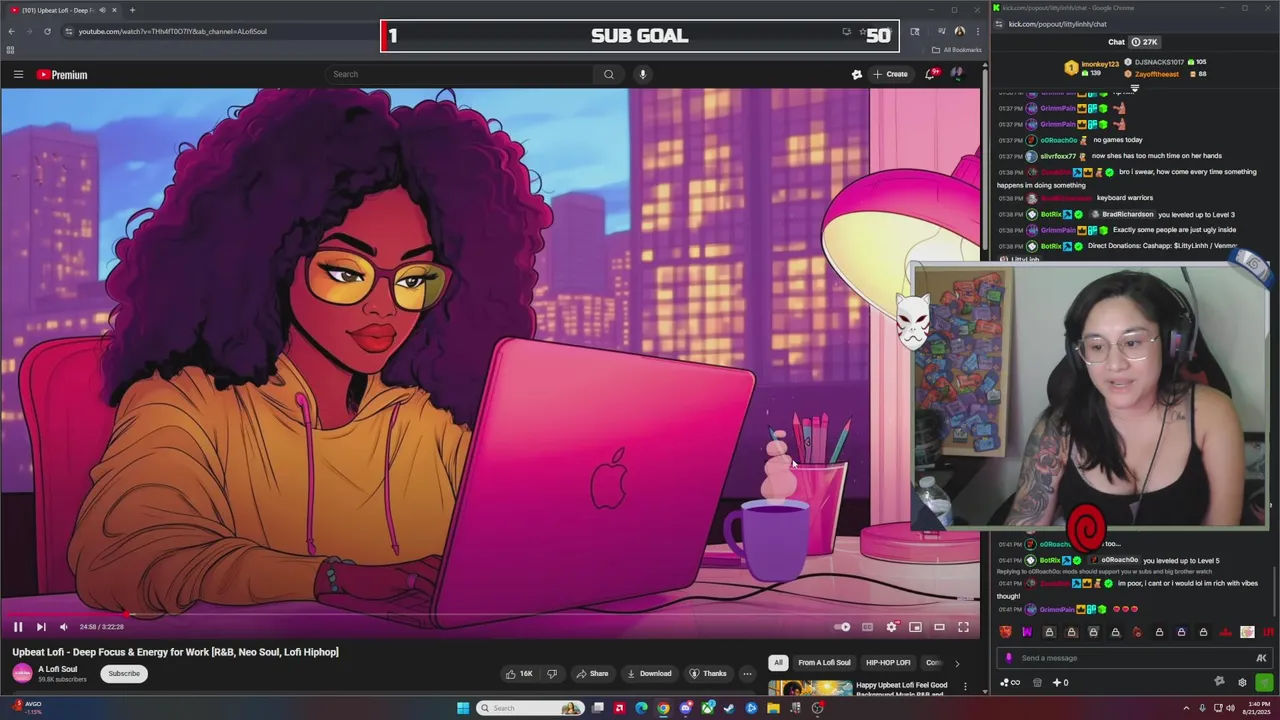Open a new Chrome tab
The width and height of the screenshot is (1280, 720).
click(x=132, y=10)
